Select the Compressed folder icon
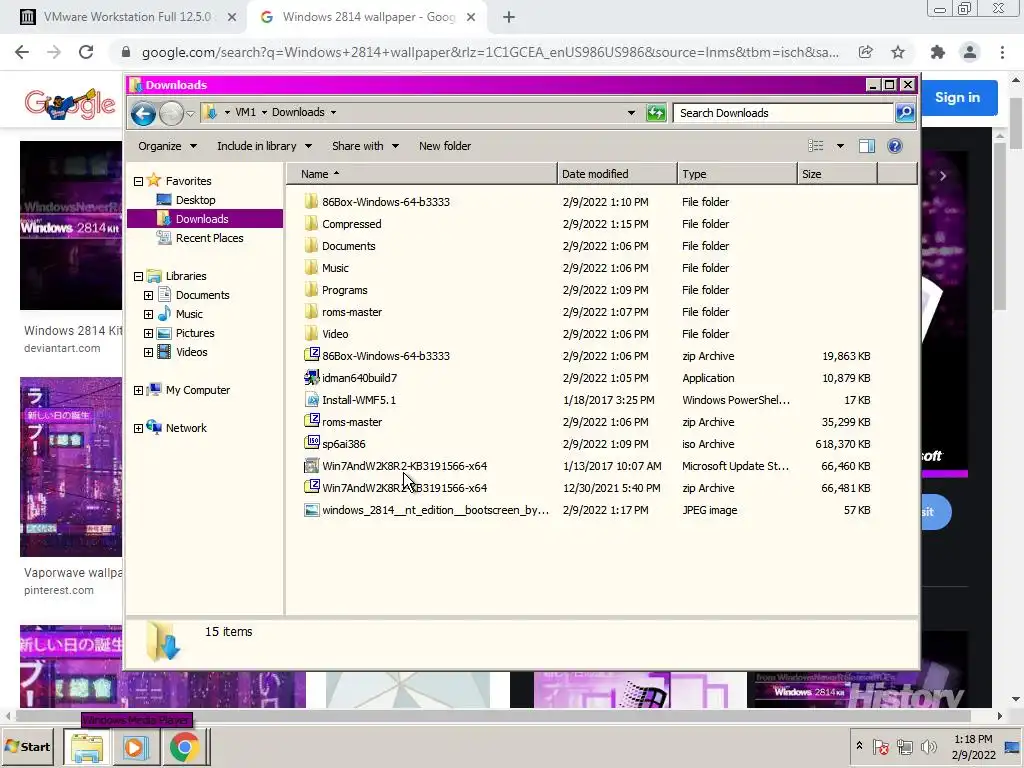Viewport: 1024px width, 768px height. click(x=312, y=223)
